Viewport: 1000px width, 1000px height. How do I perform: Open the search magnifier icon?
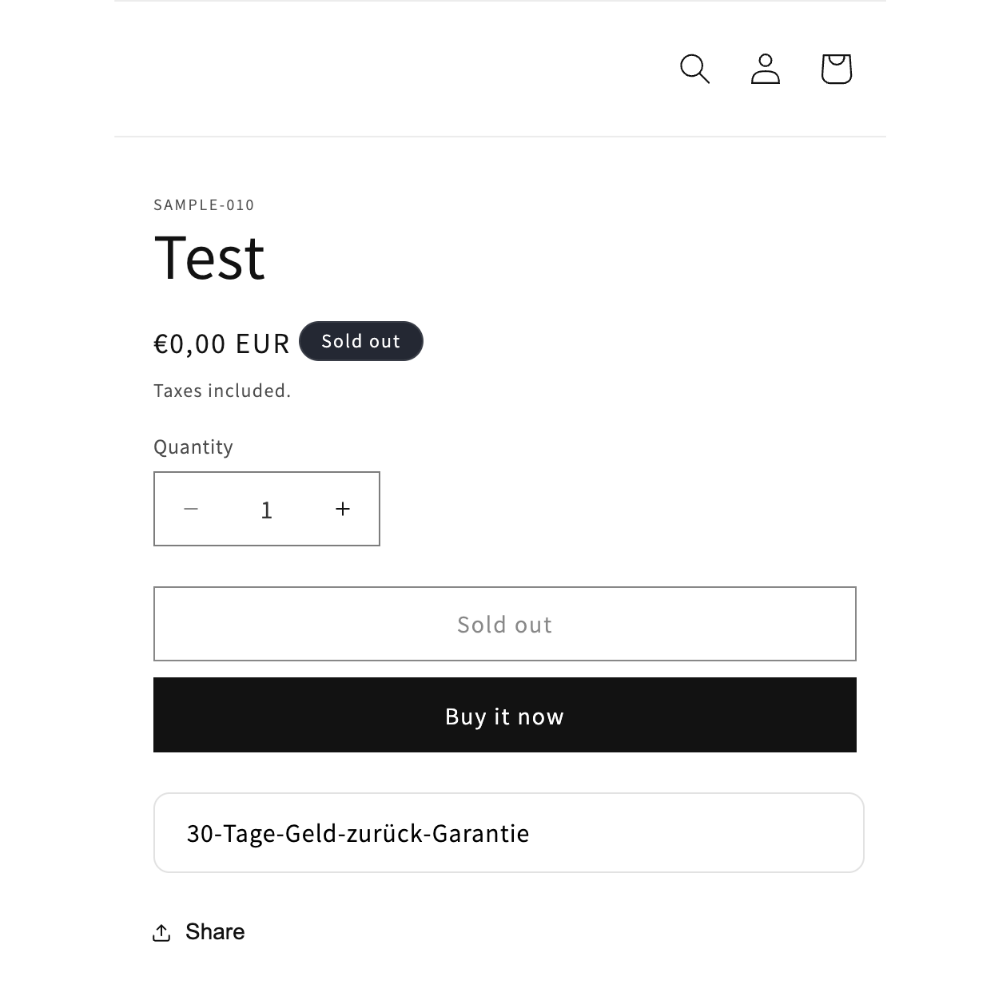(695, 69)
